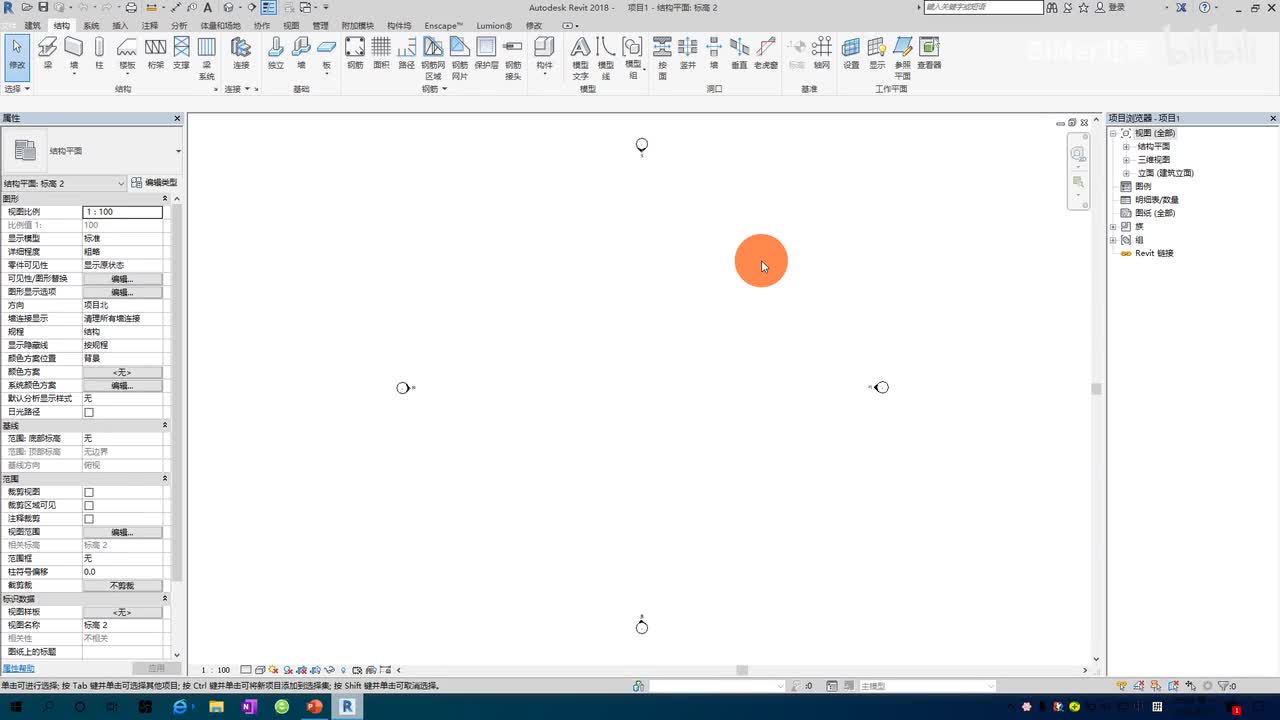Screen dimensions: 1280x720
Task: Expand the 族 node in project browser
Action: [x=1114, y=227]
